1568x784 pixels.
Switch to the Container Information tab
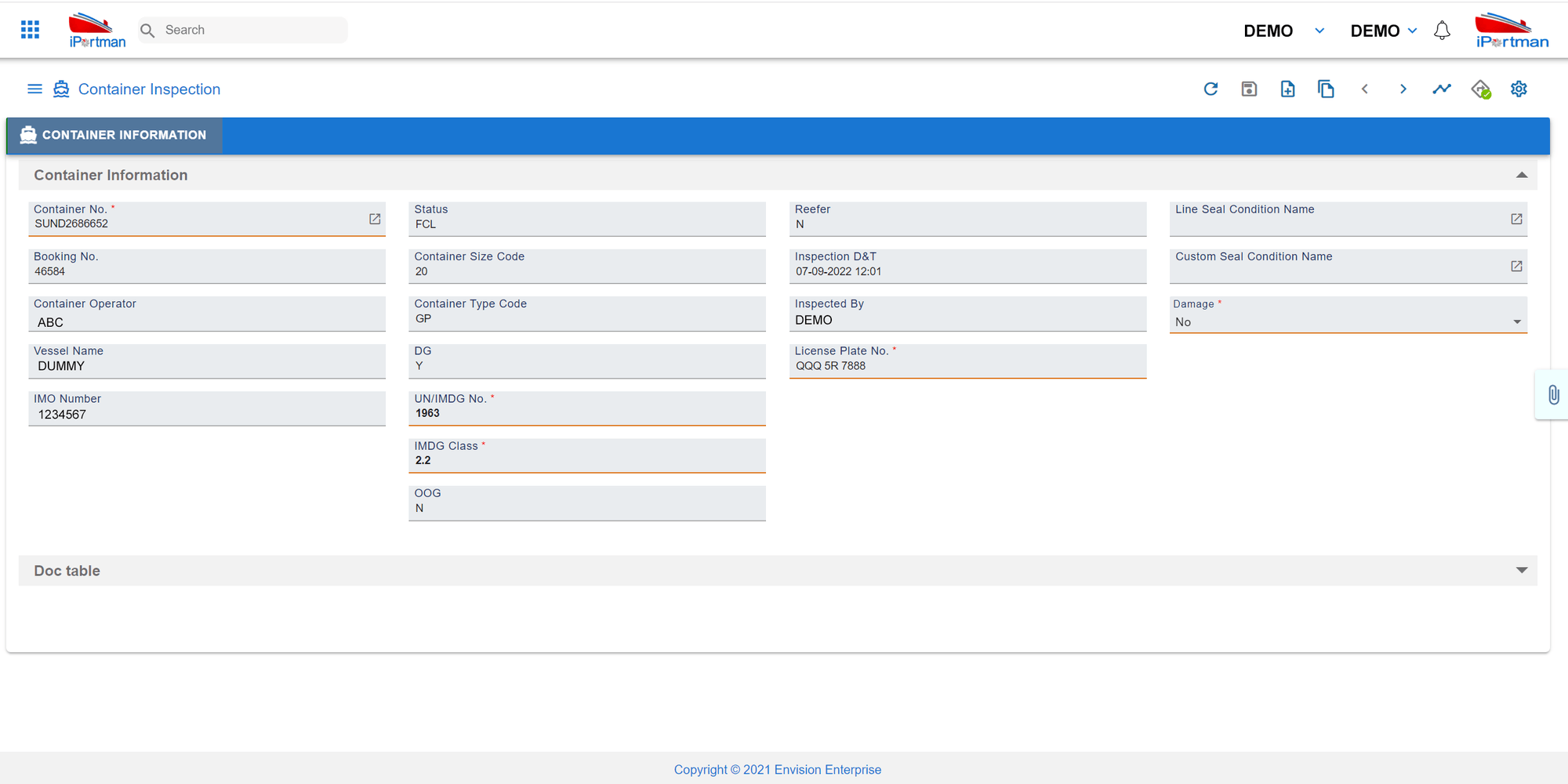113,135
